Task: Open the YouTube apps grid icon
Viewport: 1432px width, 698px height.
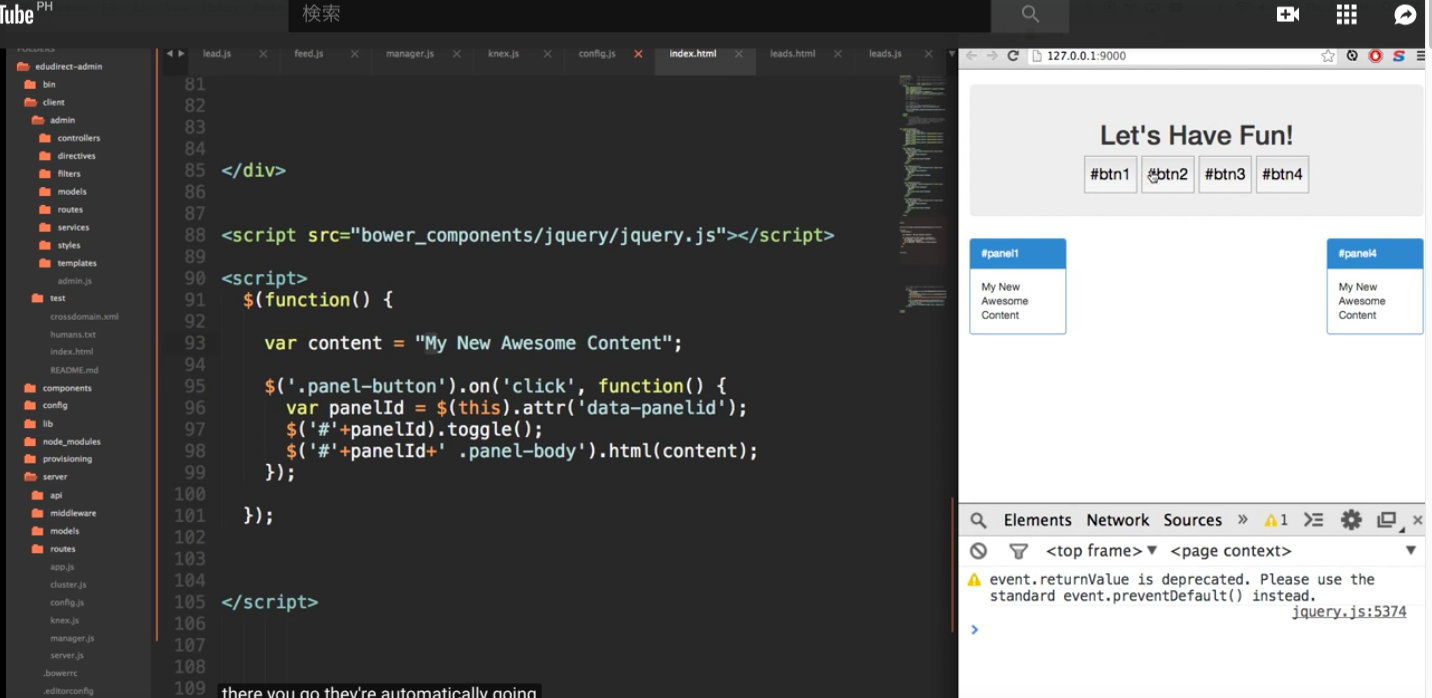Action: [x=1346, y=15]
